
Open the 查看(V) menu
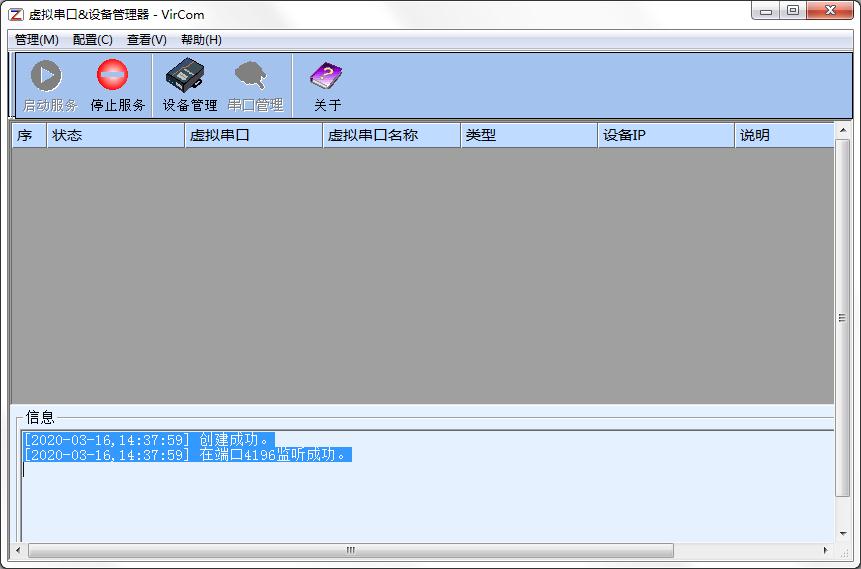point(147,40)
